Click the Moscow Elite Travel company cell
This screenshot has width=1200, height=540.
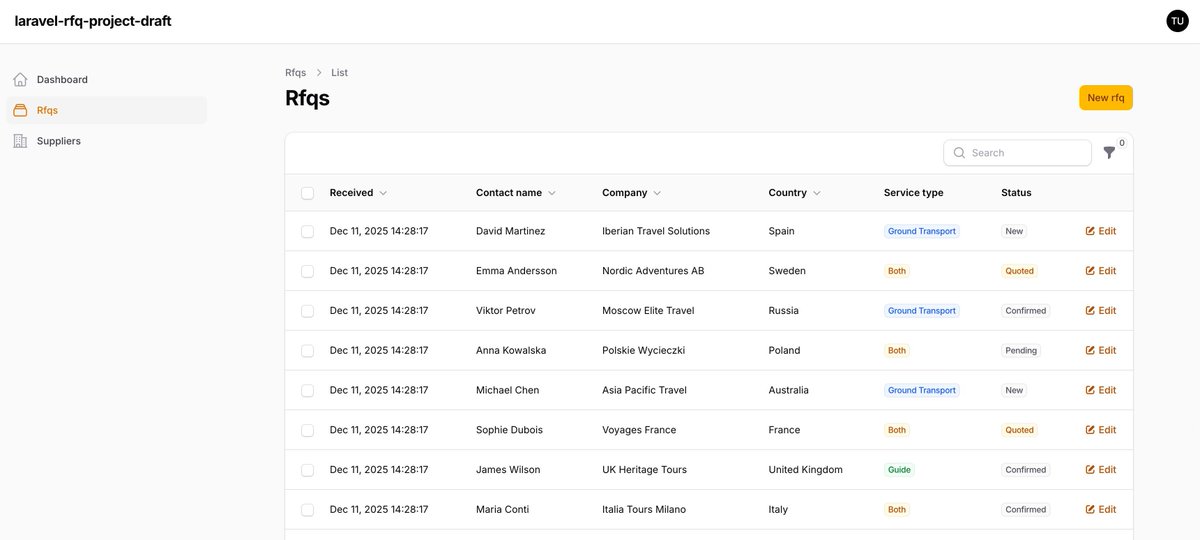coord(648,311)
